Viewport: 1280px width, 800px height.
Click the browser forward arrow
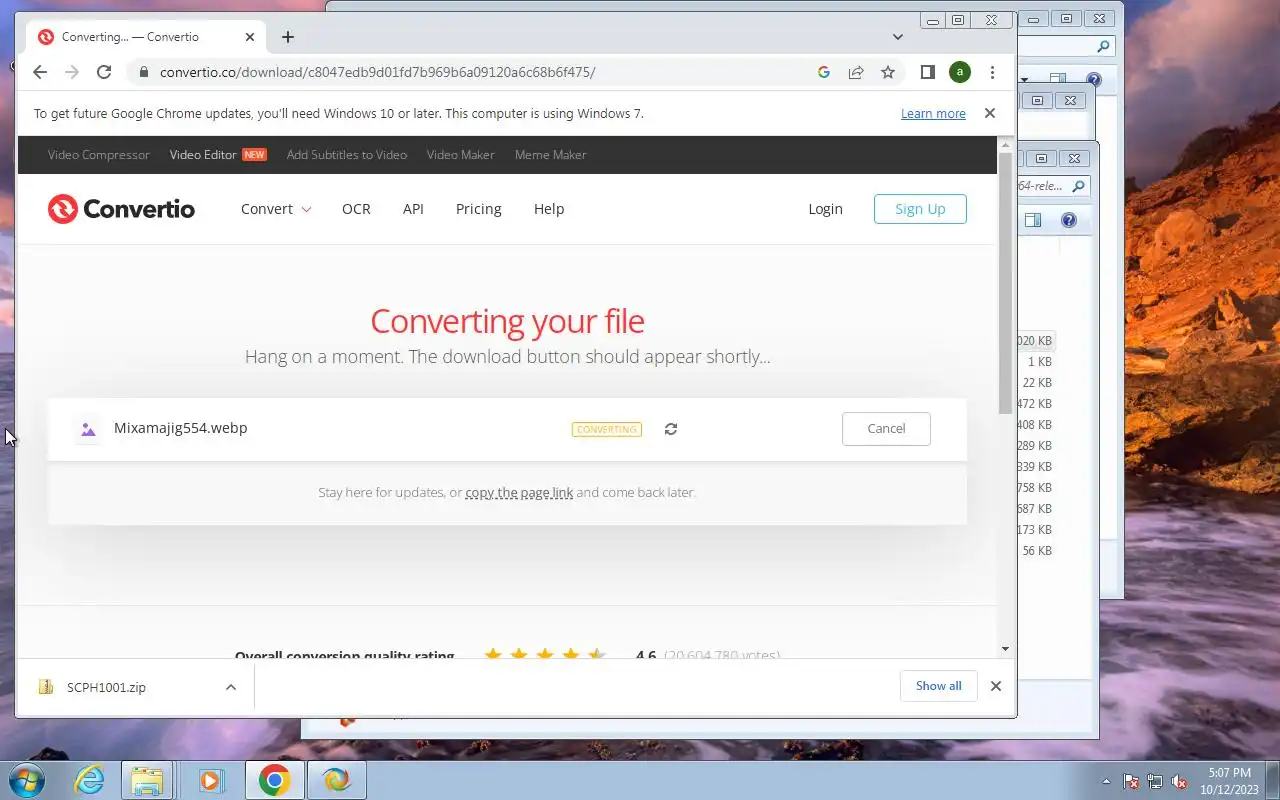[72, 72]
